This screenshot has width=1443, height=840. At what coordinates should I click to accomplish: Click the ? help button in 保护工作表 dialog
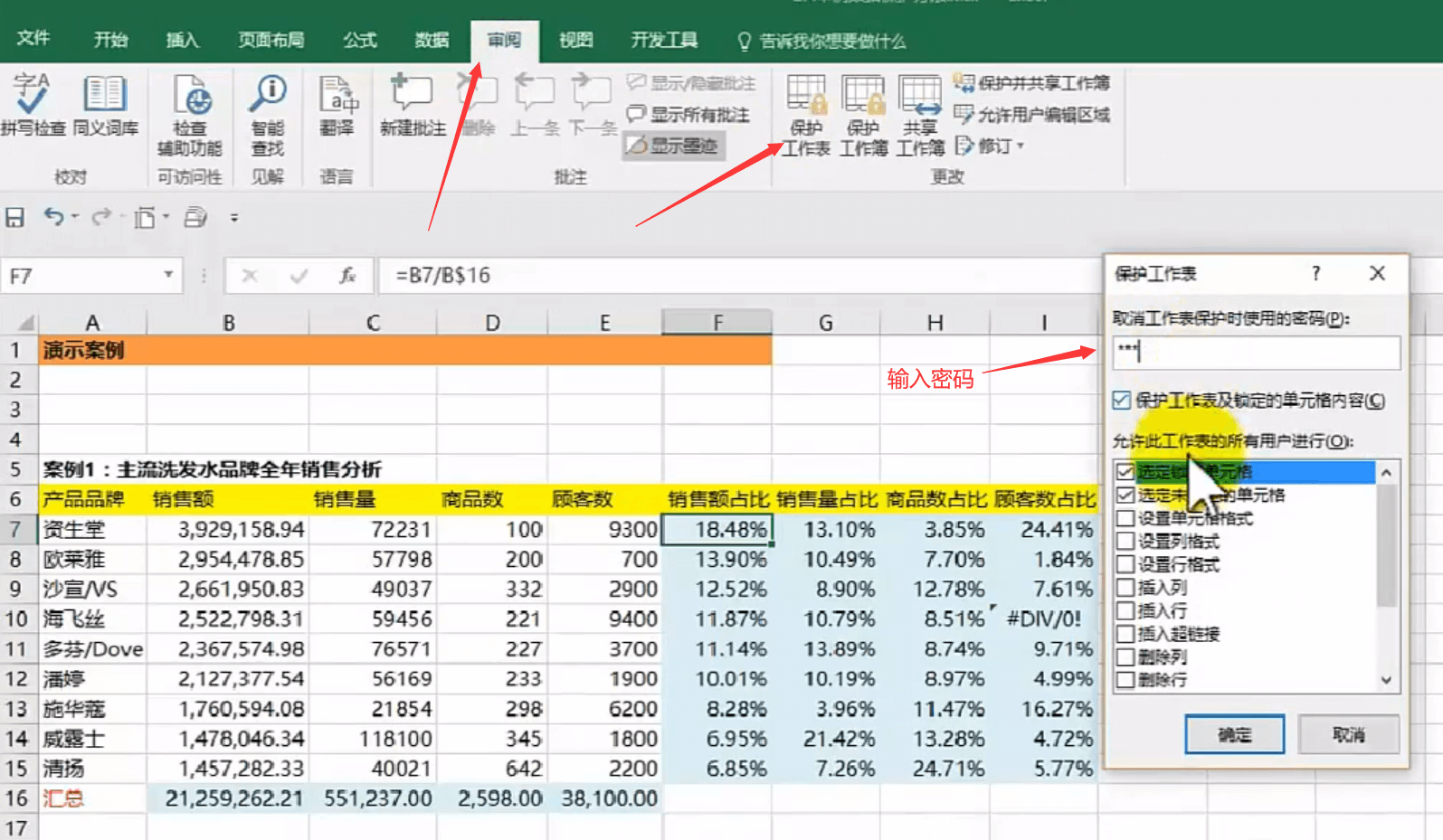[x=1315, y=273]
